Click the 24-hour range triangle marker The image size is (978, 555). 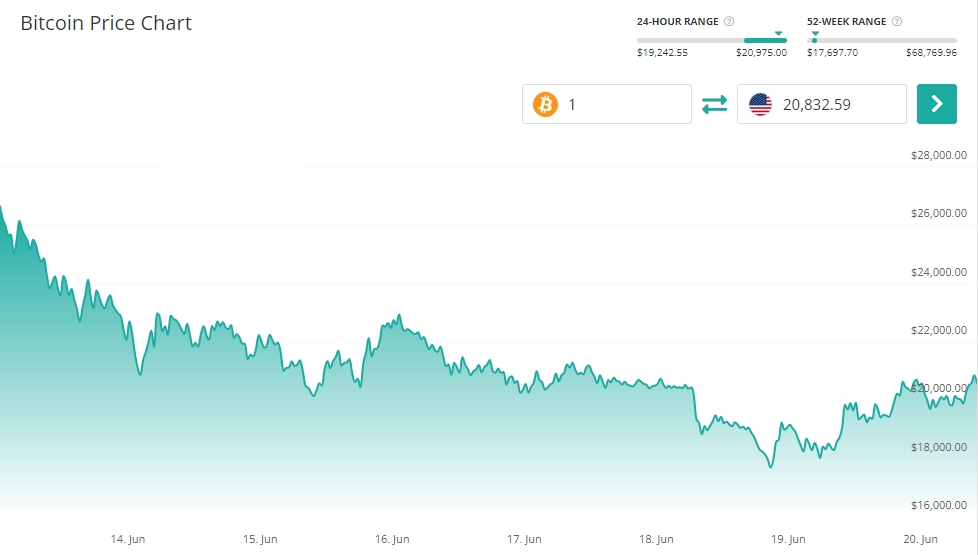coord(779,33)
